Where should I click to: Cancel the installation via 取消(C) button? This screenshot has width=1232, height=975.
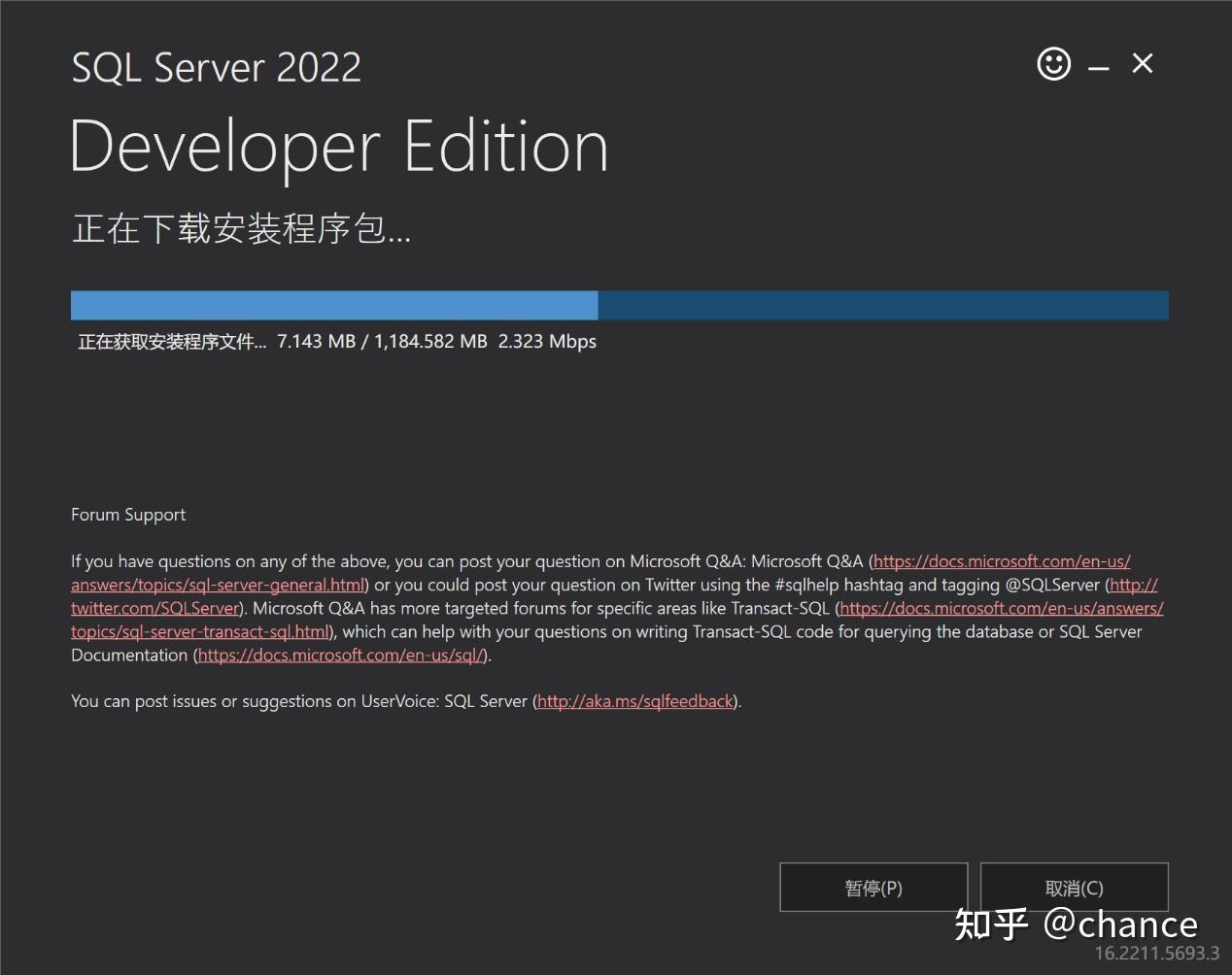click(x=1074, y=887)
